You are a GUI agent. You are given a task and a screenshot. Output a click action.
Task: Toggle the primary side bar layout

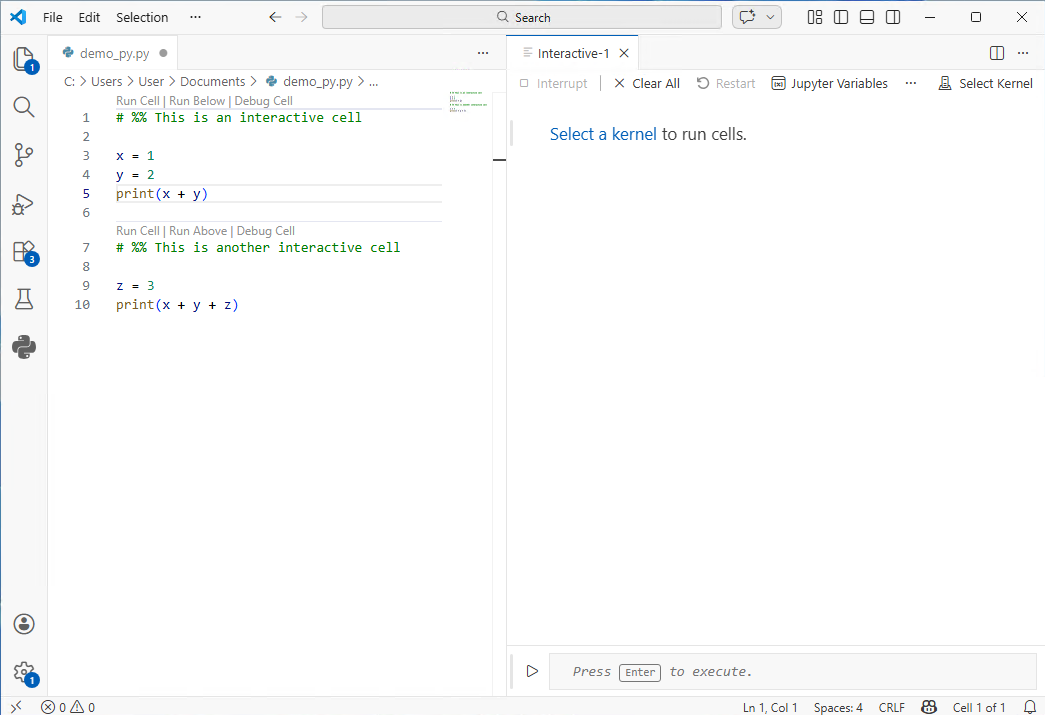point(841,17)
